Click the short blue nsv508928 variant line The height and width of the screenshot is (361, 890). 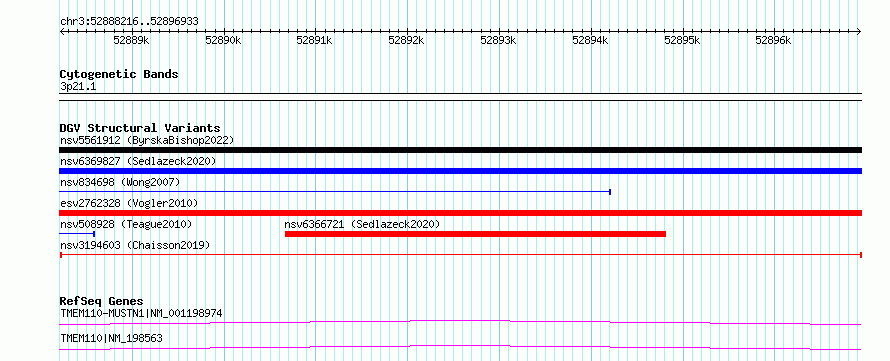tap(77, 234)
